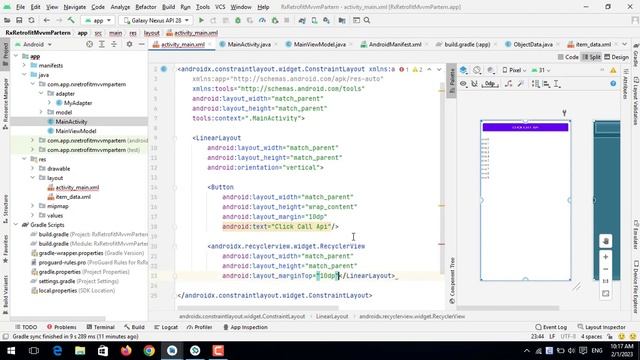Run the app with the green play icon

tap(201, 20)
